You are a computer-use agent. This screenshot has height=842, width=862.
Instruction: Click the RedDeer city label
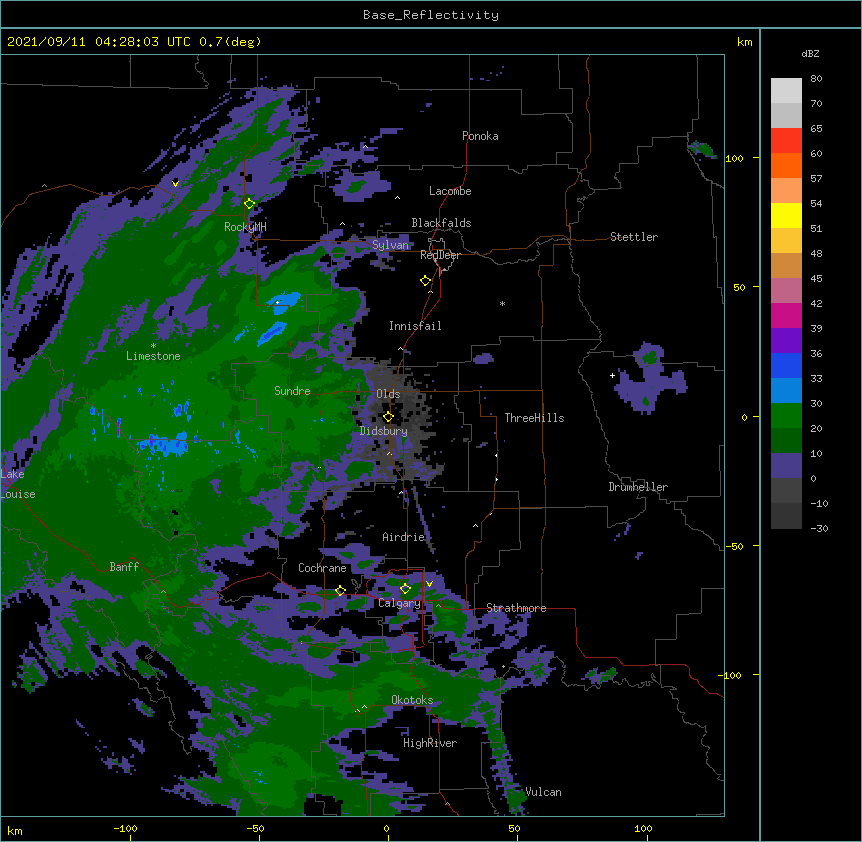(x=440, y=255)
